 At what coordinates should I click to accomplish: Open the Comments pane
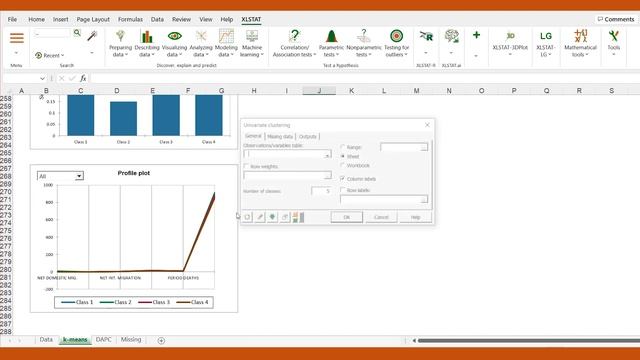(616, 19)
